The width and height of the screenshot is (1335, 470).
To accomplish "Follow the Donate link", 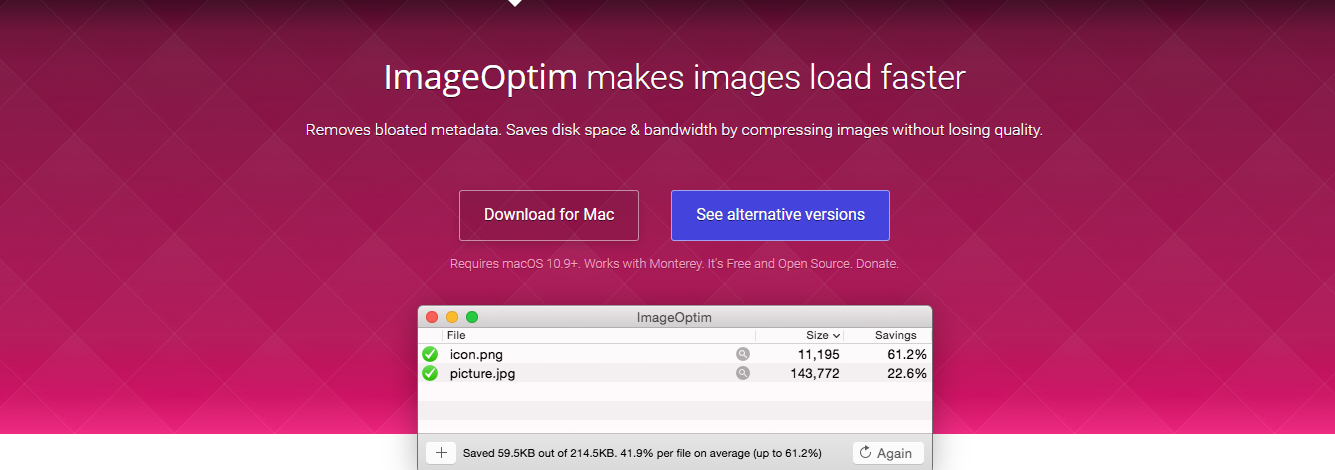I will pyautogui.click(x=875, y=264).
